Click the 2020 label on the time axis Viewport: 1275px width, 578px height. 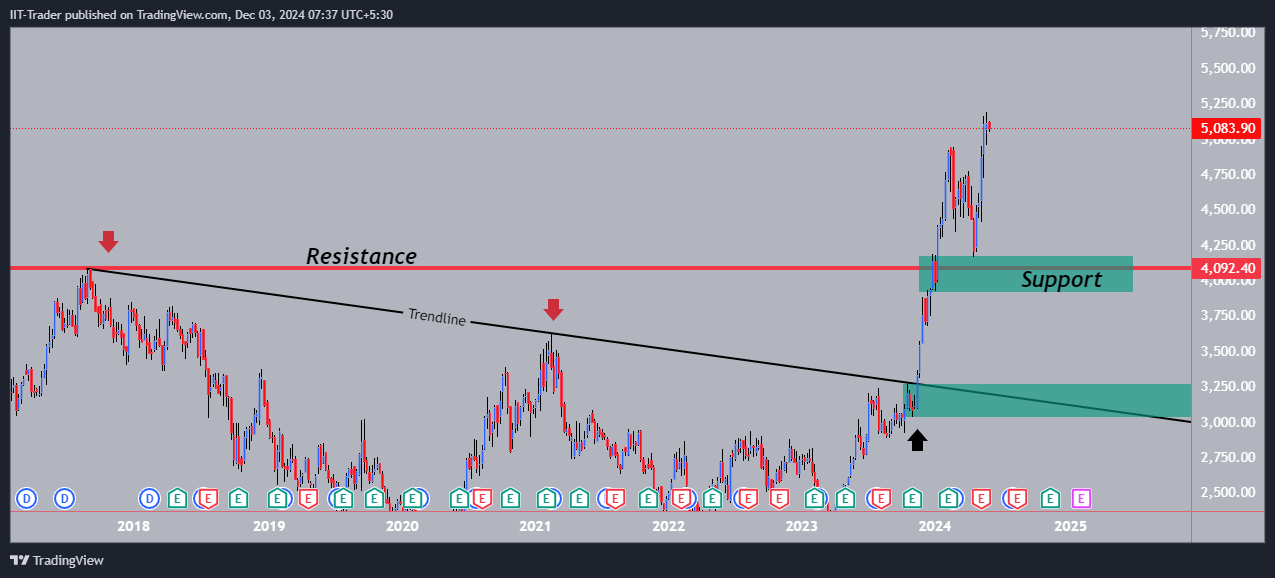point(401,526)
